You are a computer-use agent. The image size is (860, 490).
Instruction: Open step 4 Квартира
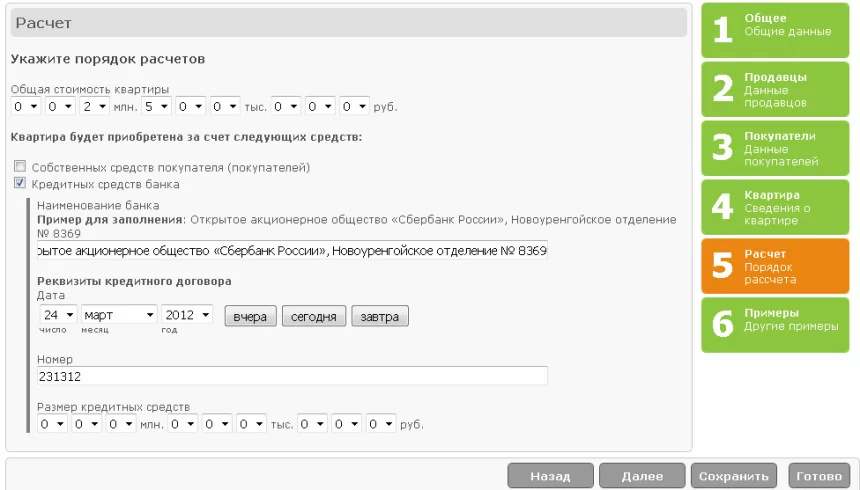click(775, 207)
